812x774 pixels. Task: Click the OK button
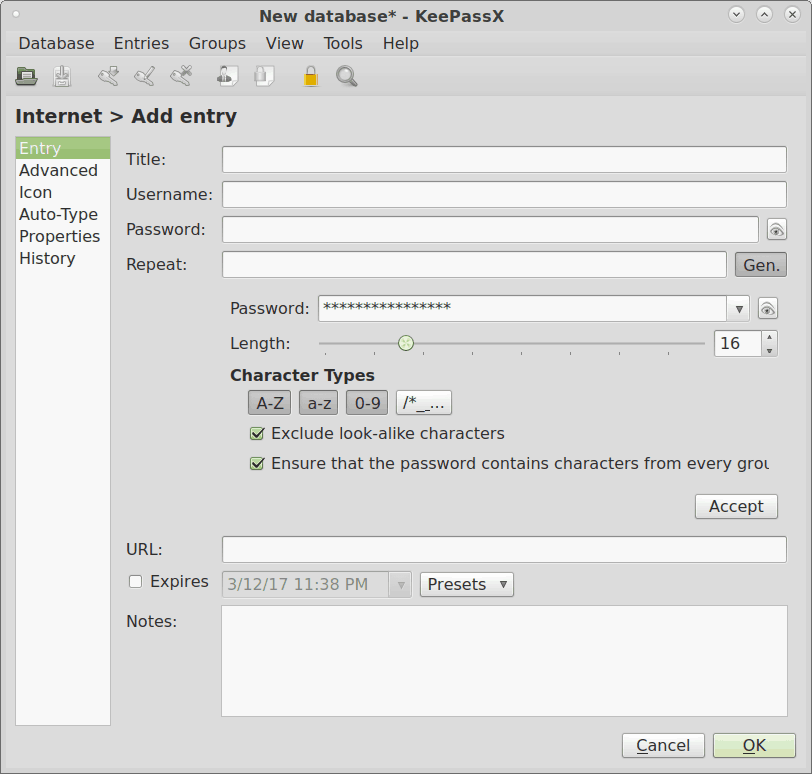pyautogui.click(x=754, y=746)
